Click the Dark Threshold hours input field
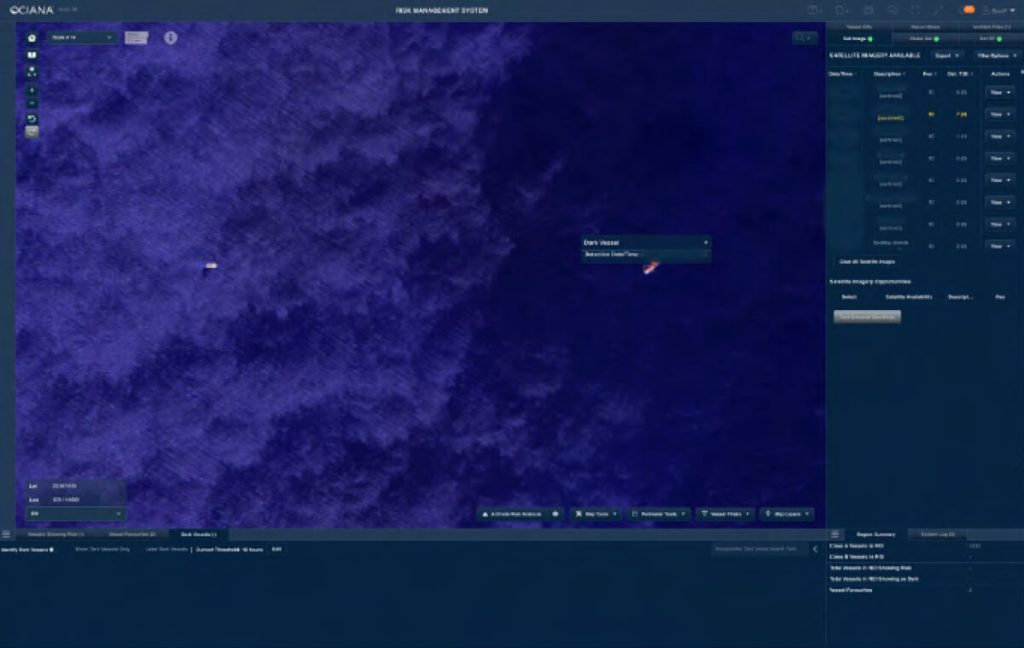Image resolution: width=1024 pixels, height=648 pixels. click(x=277, y=549)
